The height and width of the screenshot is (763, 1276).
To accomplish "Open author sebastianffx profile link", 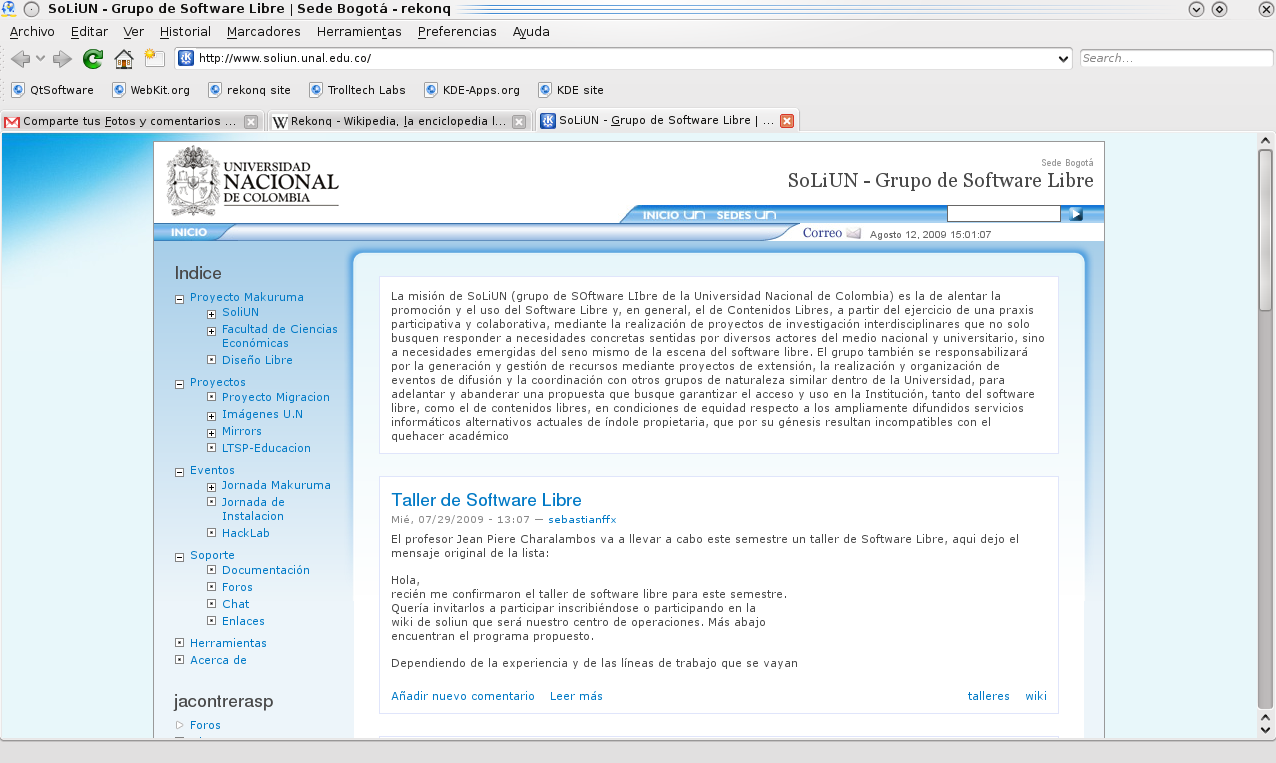I will 582,520.
